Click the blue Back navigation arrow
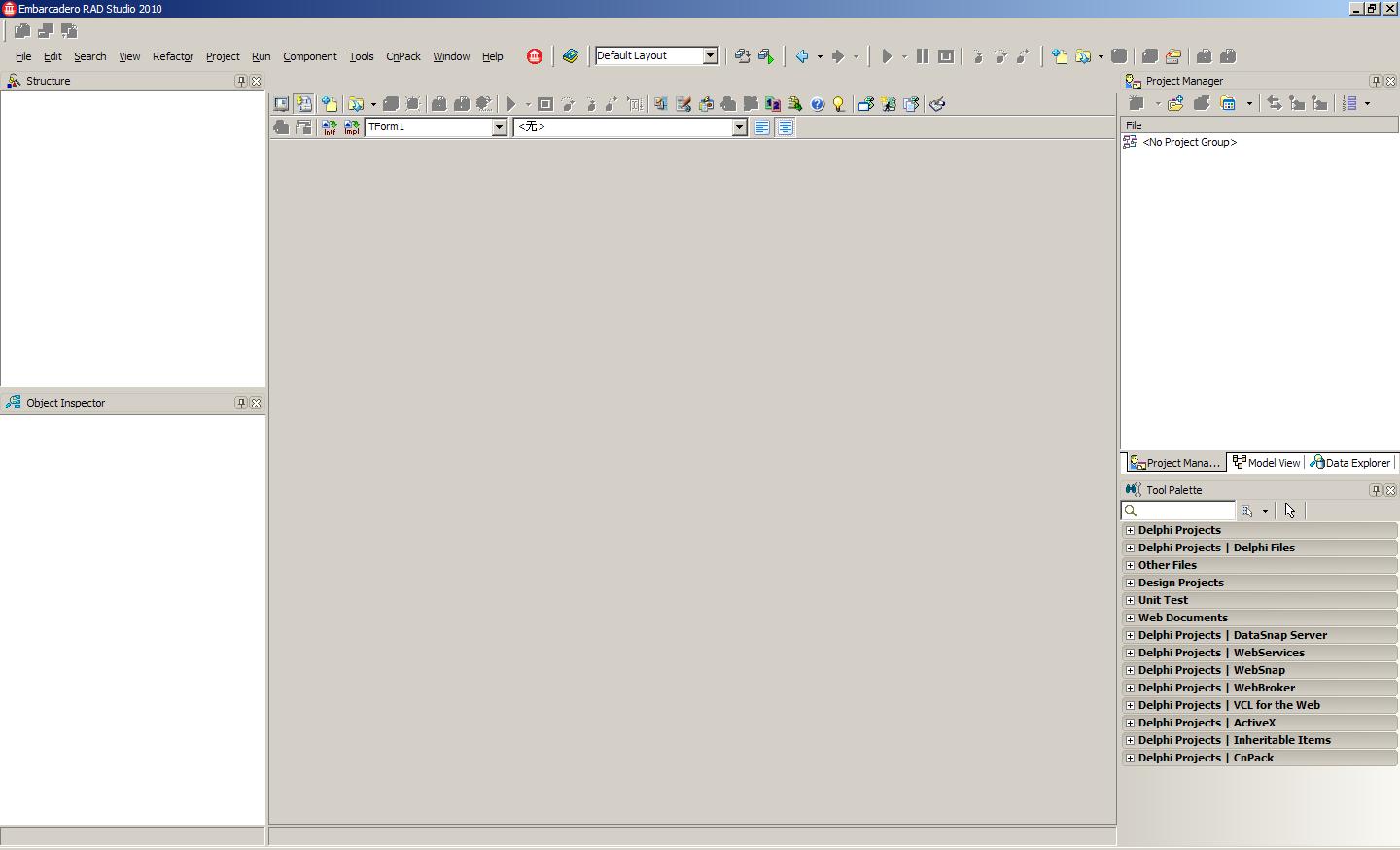Viewport: 1400px width, 850px height. pos(802,56)
